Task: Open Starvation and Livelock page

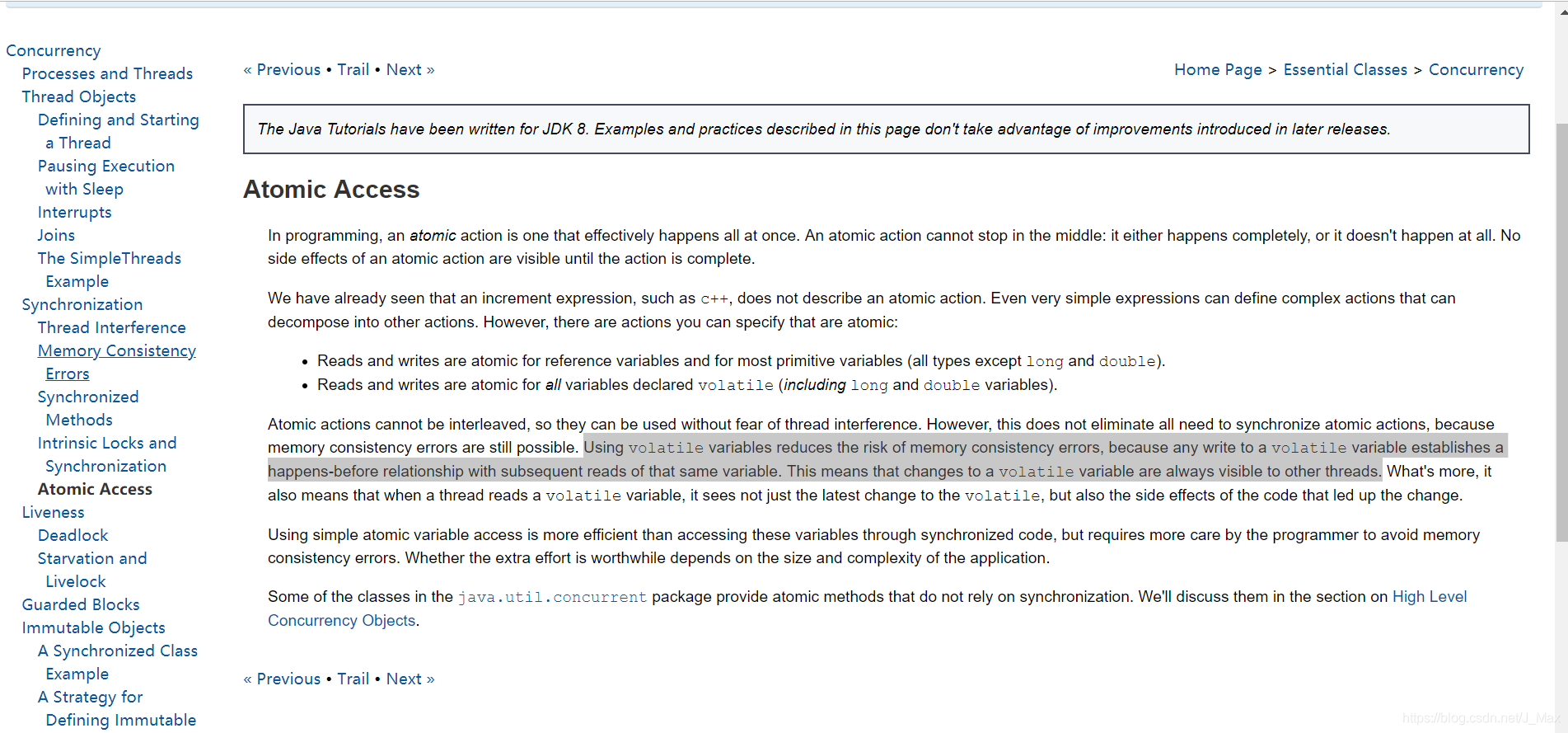Action: tap(92, 570)
